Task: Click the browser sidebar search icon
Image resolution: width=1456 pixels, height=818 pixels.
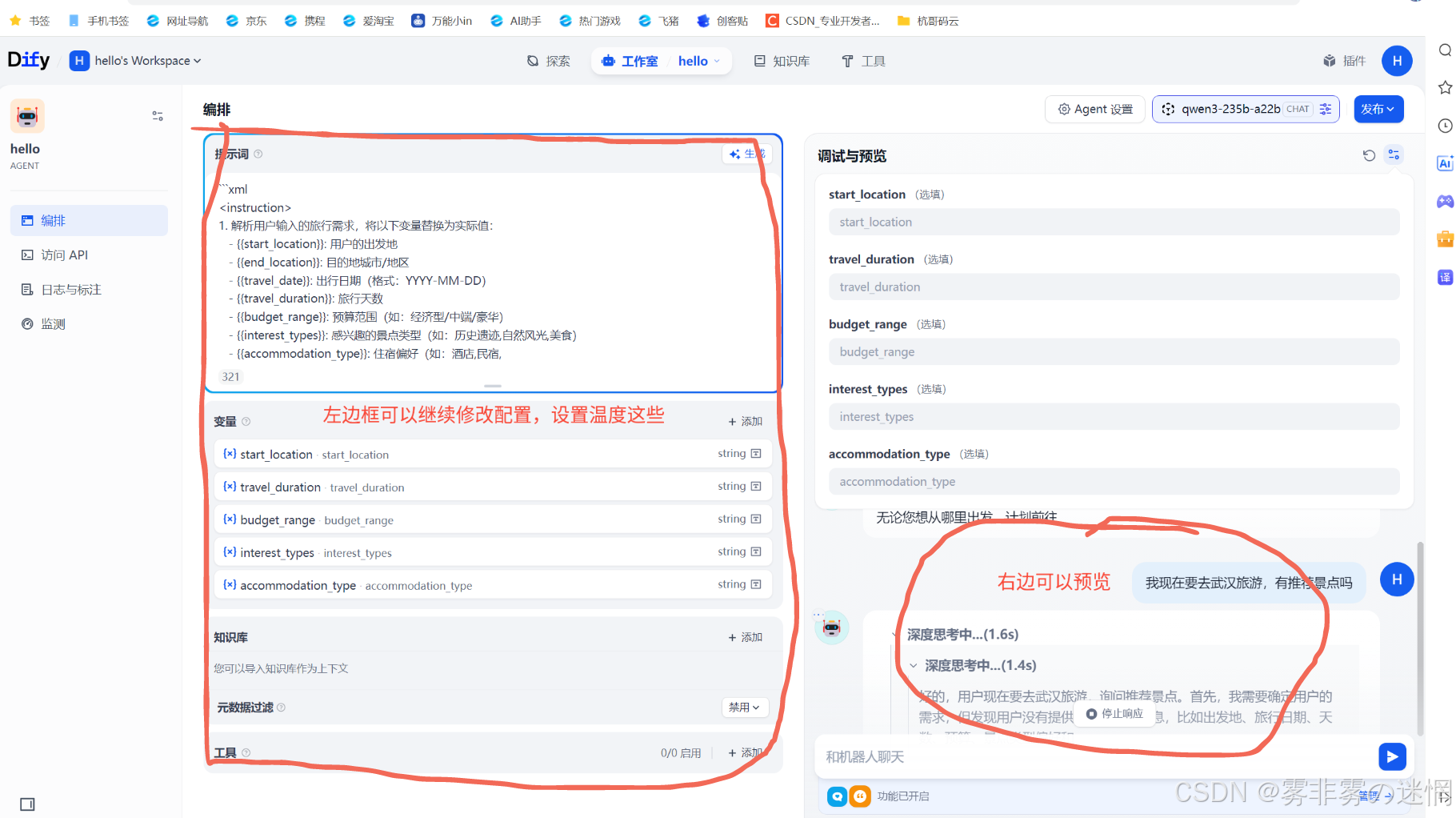Action: coord(1445,50)
